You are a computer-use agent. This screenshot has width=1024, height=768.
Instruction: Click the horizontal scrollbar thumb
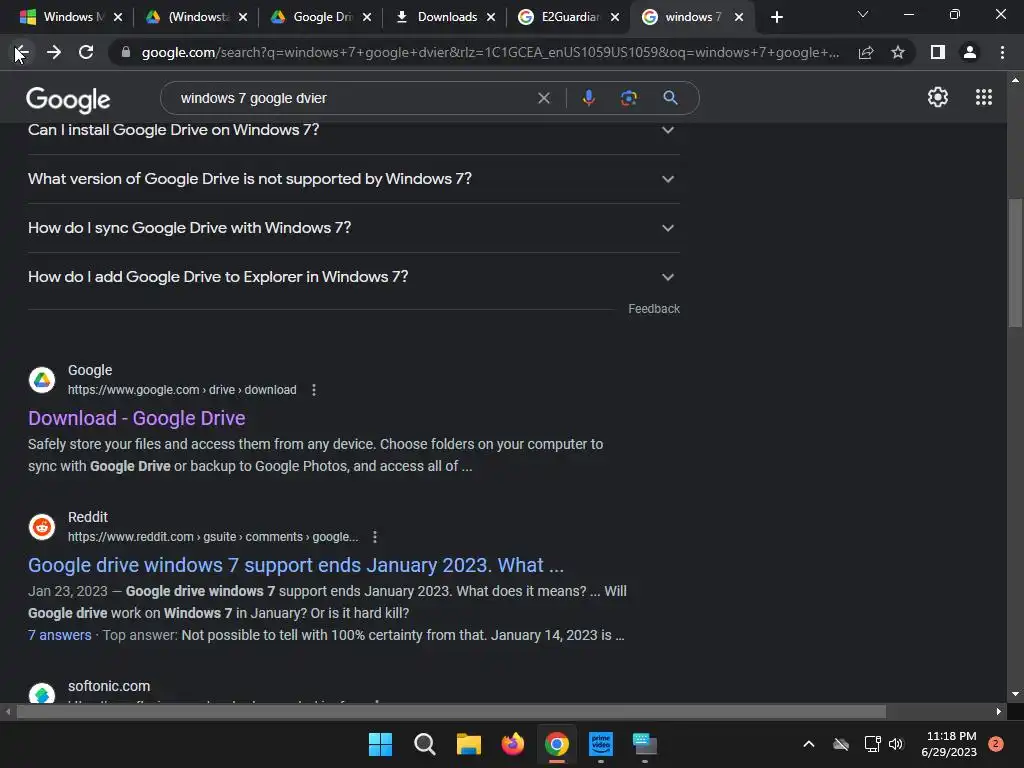tap(451, 711)
